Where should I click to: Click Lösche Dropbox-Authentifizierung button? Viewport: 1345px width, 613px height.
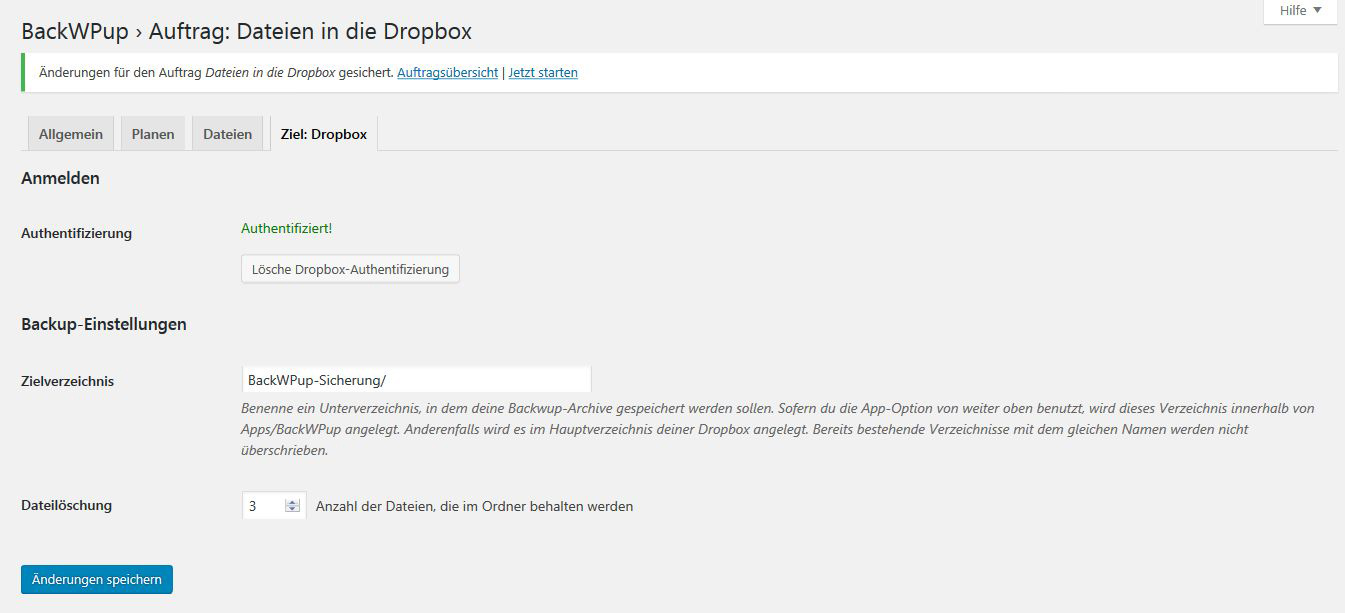[x=350, y=269]
